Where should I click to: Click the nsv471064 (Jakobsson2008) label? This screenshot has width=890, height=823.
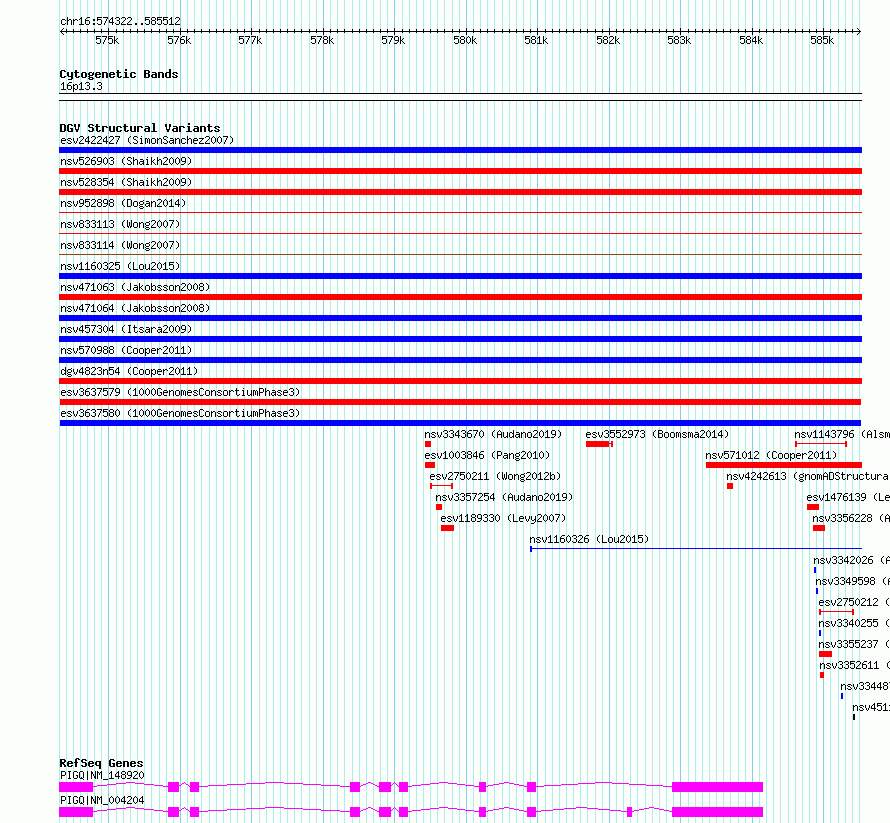tap(135, 308)
